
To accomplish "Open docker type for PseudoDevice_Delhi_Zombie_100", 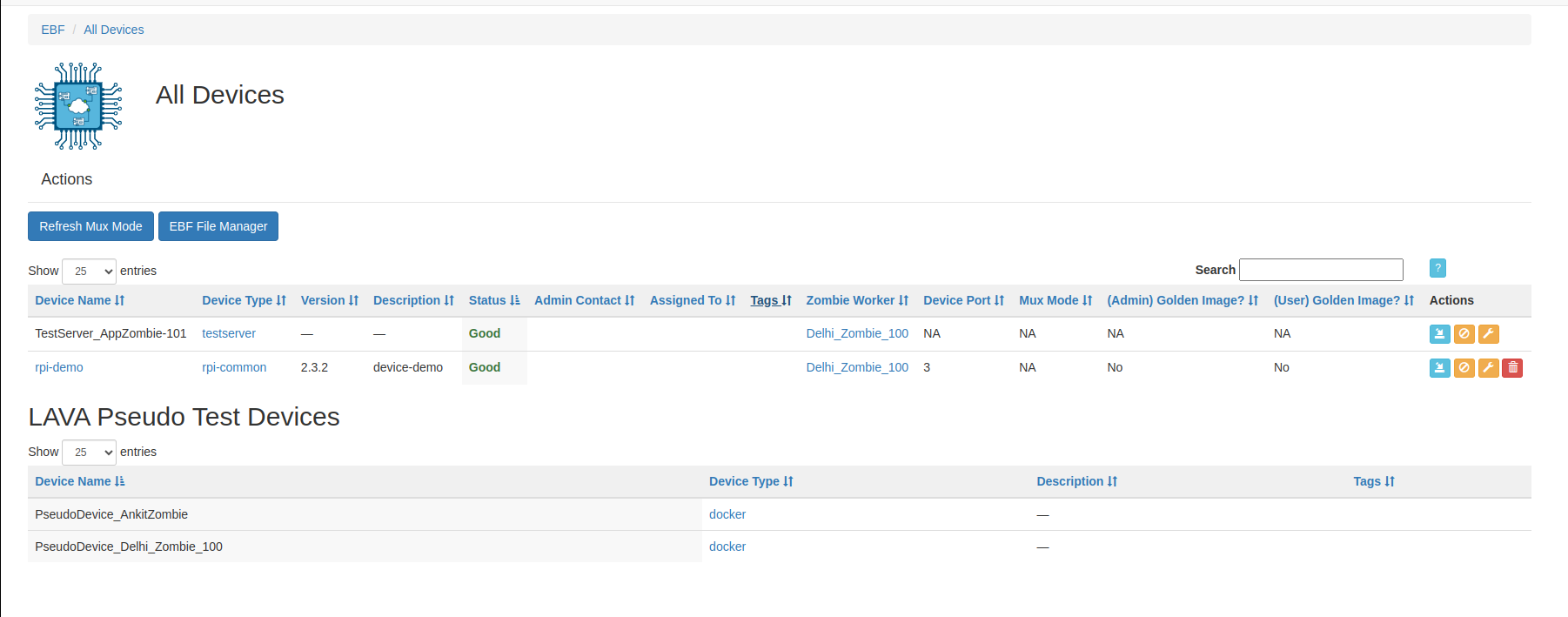I will (727, 547).
